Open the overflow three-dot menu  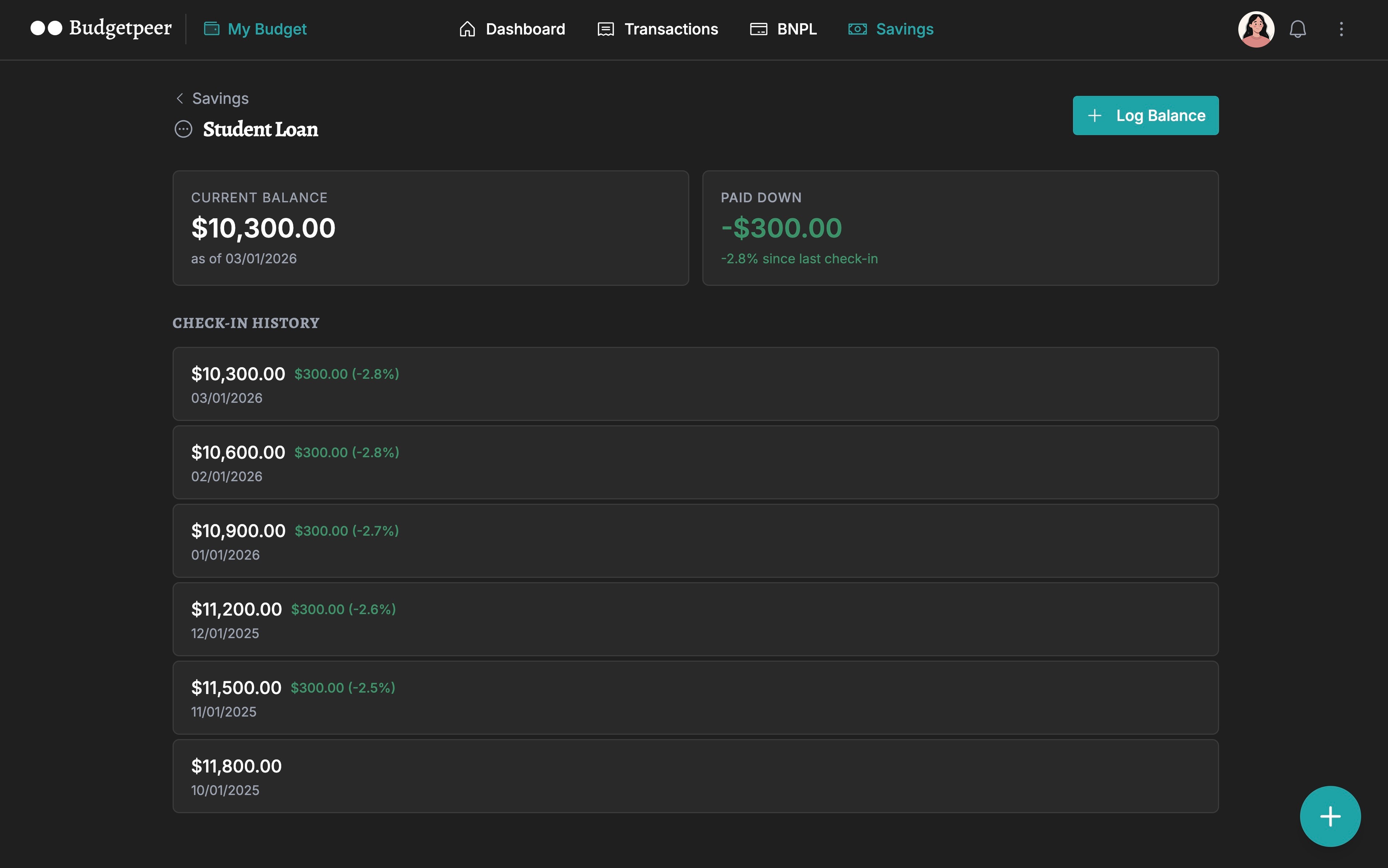1341,29
